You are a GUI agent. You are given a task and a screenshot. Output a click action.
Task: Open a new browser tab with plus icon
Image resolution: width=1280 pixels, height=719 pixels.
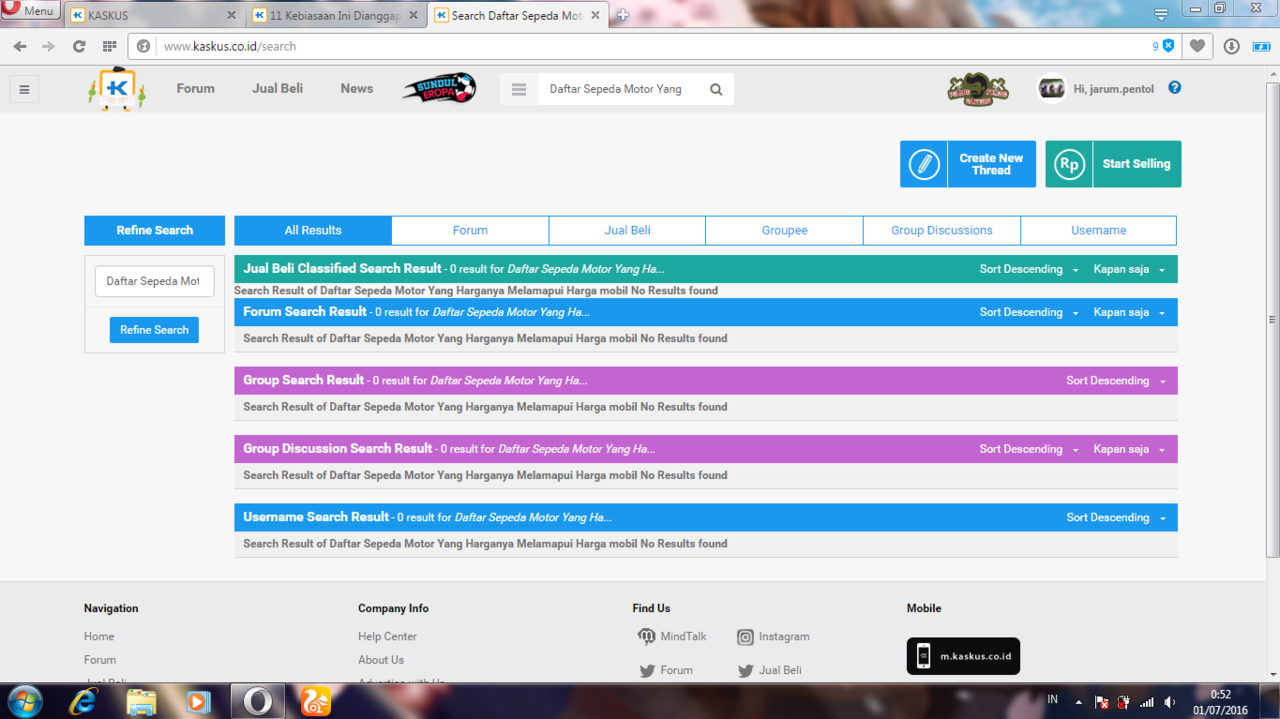click(x=622, y=15)
